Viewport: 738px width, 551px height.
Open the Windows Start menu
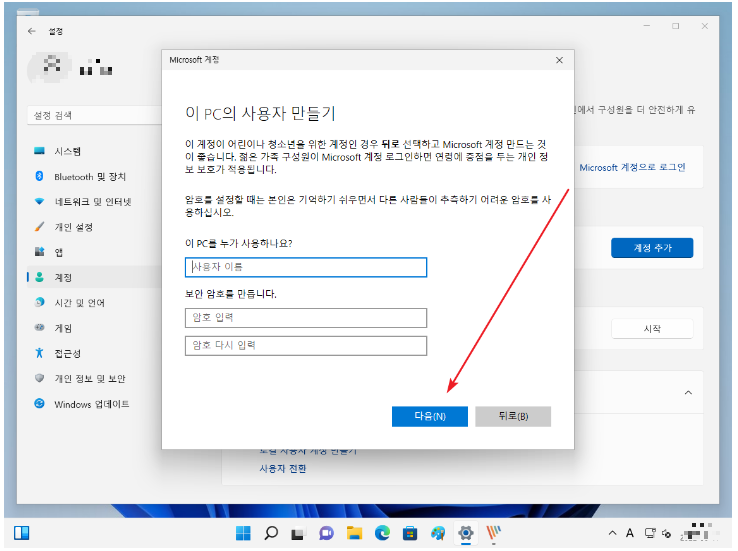(243, 533)
